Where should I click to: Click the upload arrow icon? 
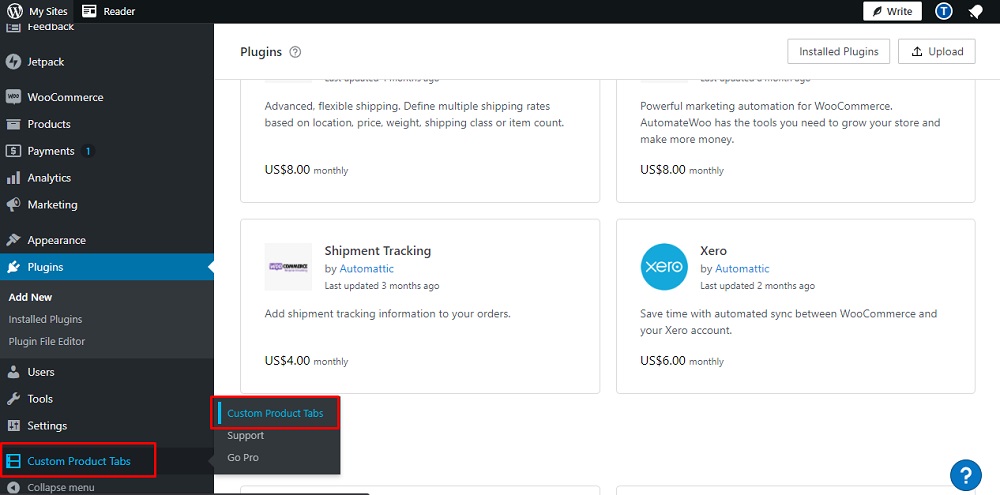(917, 52)
